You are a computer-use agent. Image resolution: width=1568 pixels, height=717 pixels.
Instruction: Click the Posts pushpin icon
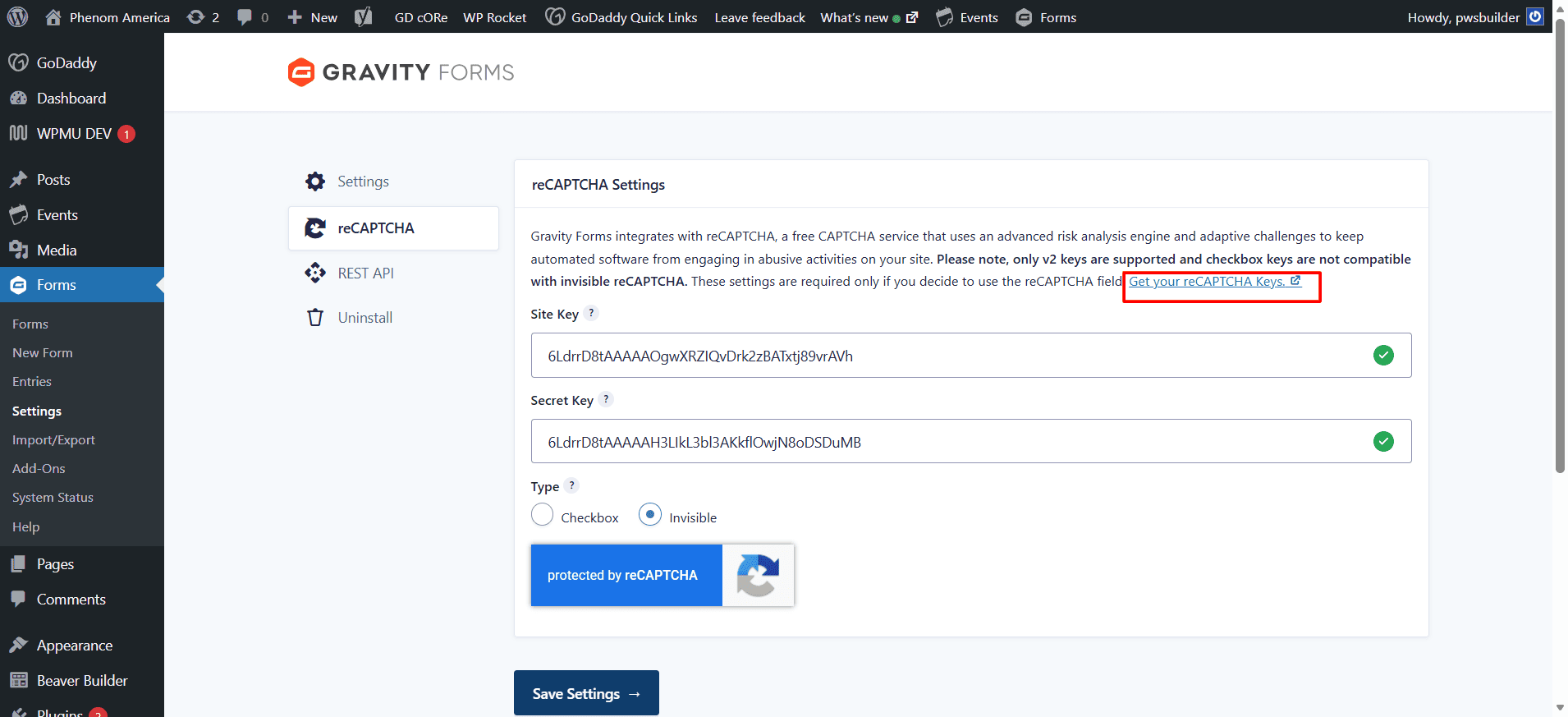point(18,179)
